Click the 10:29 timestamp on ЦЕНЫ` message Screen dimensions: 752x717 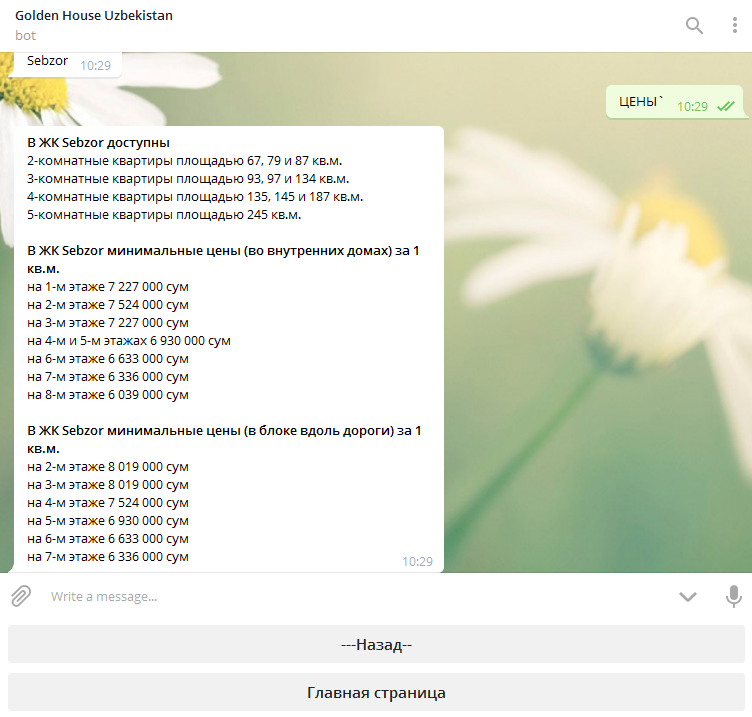692,106
